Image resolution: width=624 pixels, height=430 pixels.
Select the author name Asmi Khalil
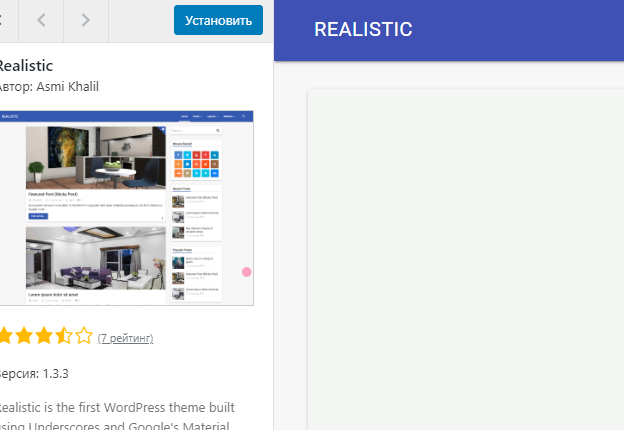[x=67, y=87]
